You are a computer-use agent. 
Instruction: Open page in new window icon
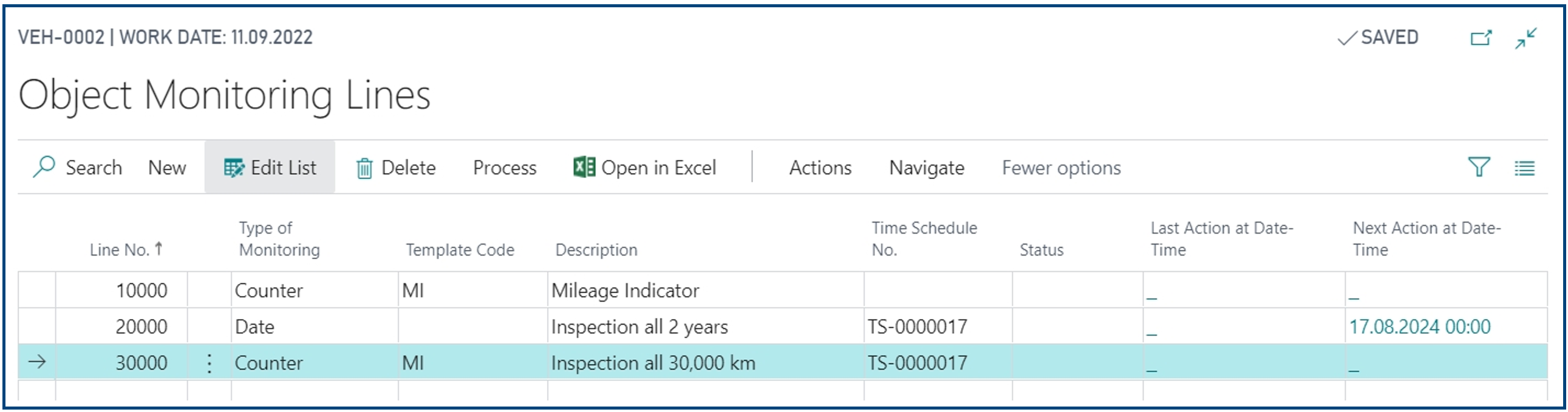(x=1481, y=38)
